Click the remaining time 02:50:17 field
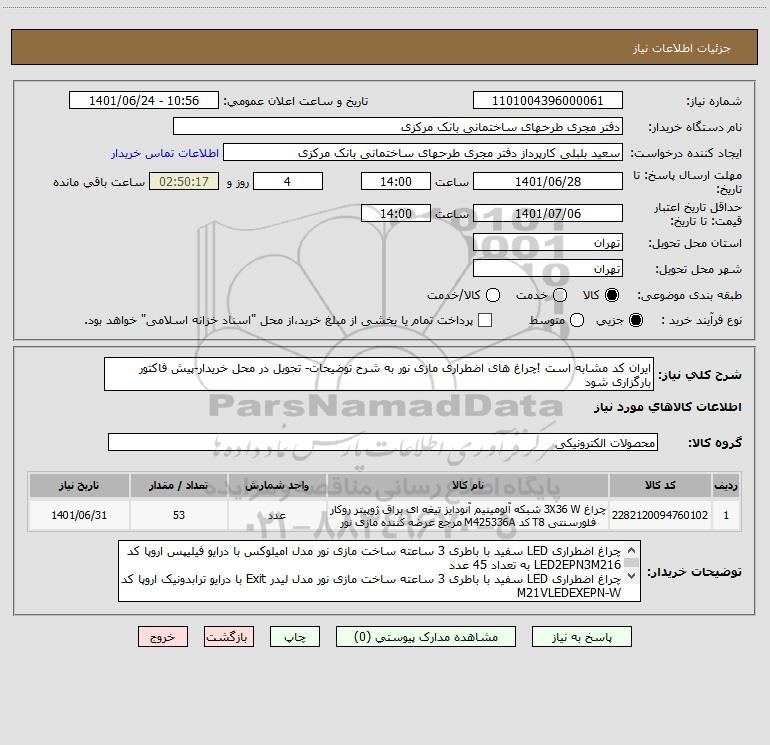Image resolution: width=770 pixels, height=745 pixels. [x=184, y=181]
